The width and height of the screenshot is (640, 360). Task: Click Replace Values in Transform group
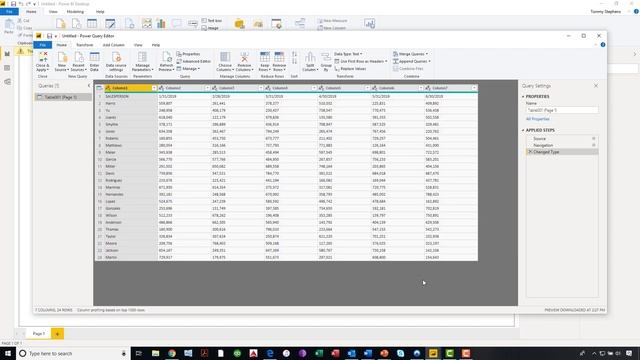click(x=350, y=69)
